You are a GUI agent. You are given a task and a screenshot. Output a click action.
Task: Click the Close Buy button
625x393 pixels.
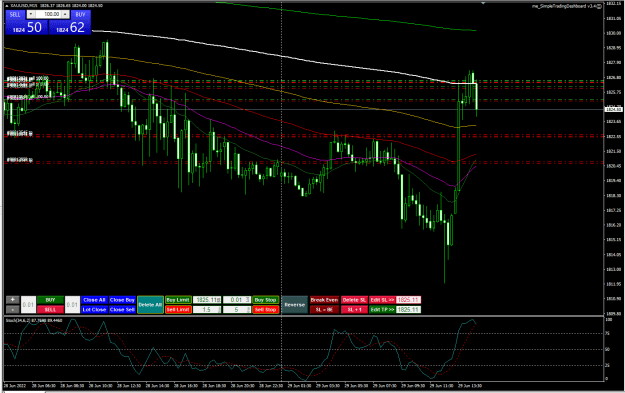pos(122,300)
